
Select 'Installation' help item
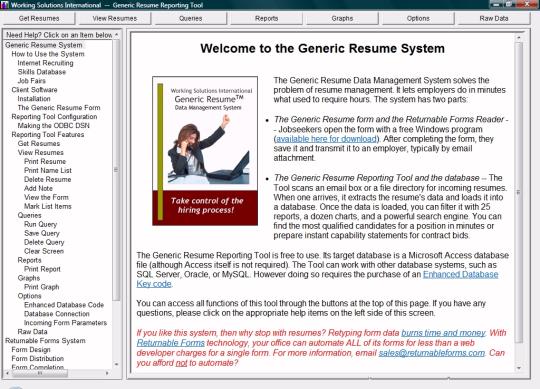[34, 99]
